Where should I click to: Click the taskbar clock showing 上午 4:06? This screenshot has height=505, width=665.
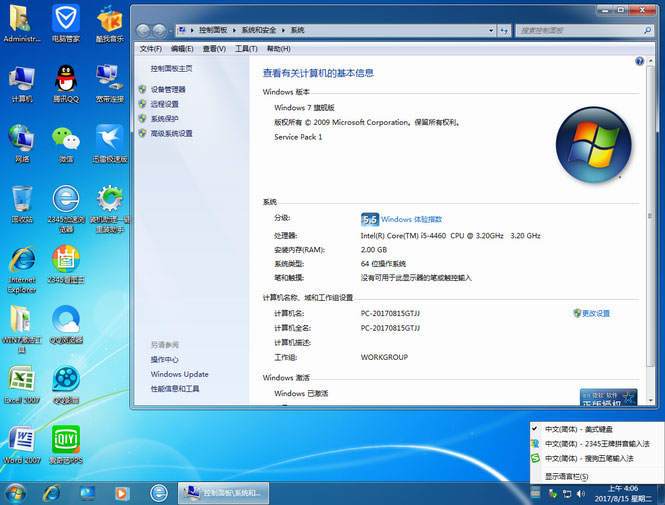point(623,494)
